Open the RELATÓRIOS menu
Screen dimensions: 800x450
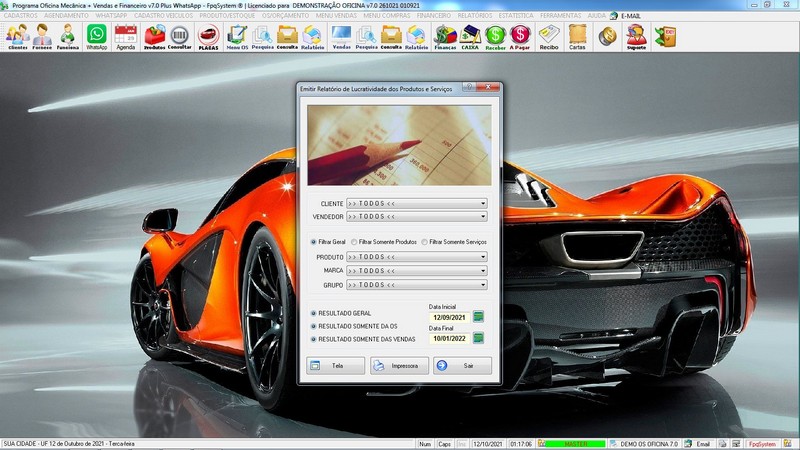(476, 16)
